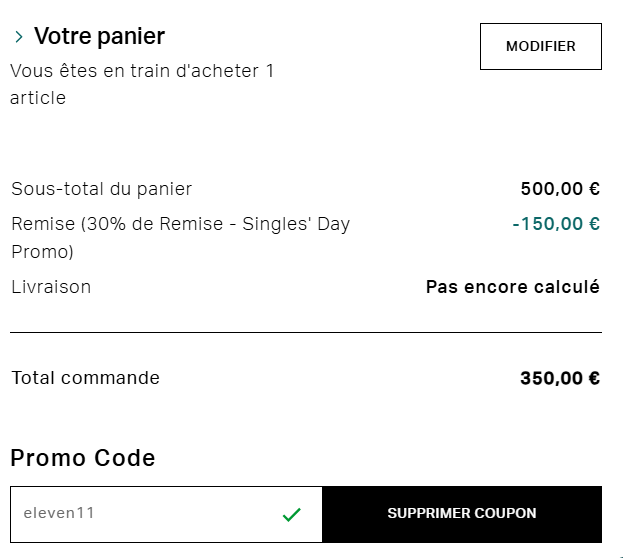The height and width of the screenshot is (558, 623).
Task: Click the 500,00 € subtotal amount
Action: (559, 189)
